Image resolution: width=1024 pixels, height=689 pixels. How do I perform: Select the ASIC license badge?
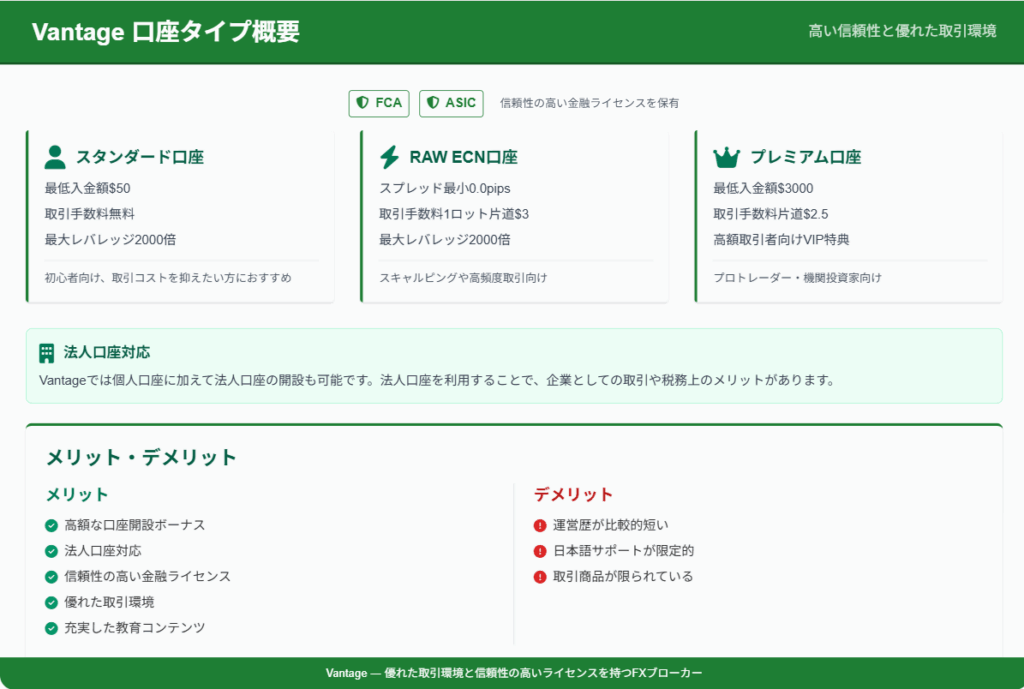pyautogui.click(x=451, y=103)
